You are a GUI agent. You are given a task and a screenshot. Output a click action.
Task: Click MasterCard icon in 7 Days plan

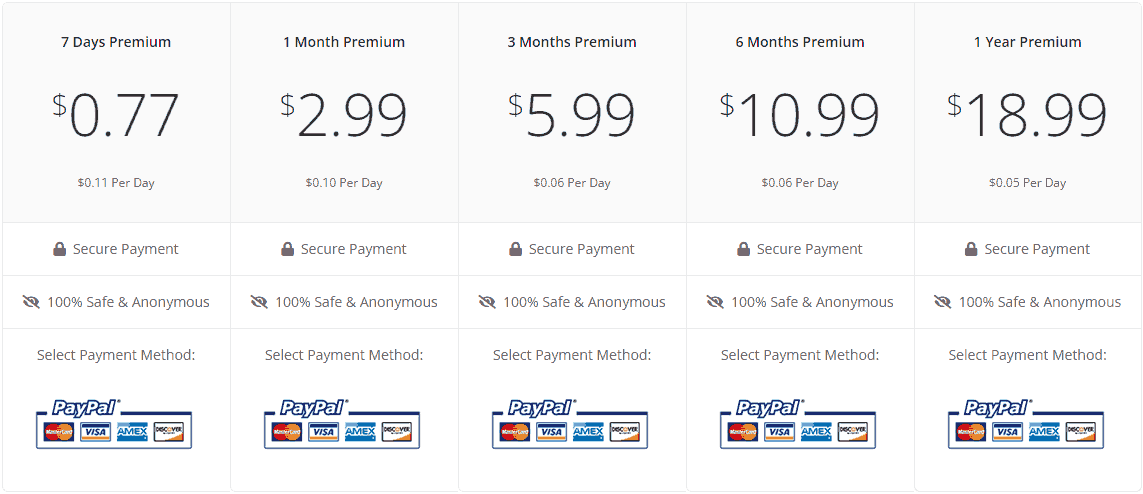[x=59, y=432]
